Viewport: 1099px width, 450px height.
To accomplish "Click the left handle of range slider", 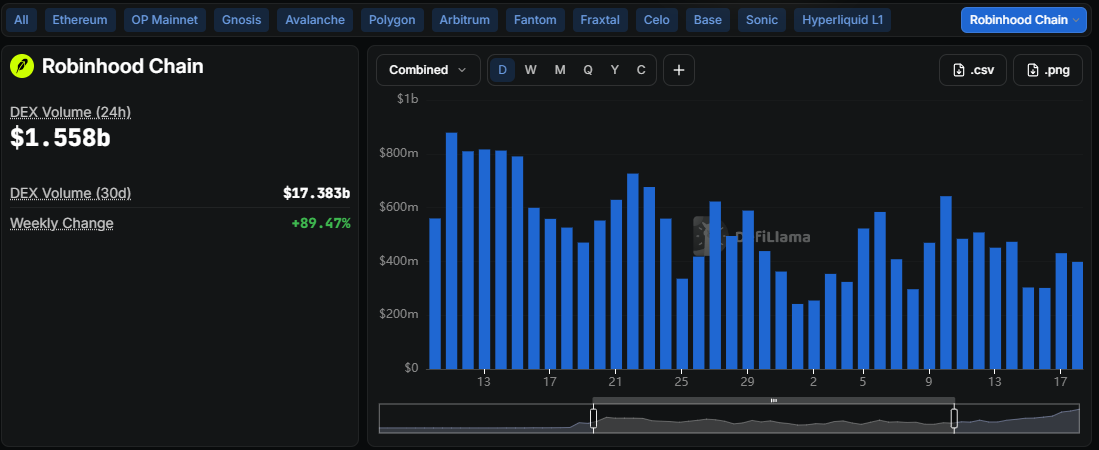I will [x=593, y=418].
